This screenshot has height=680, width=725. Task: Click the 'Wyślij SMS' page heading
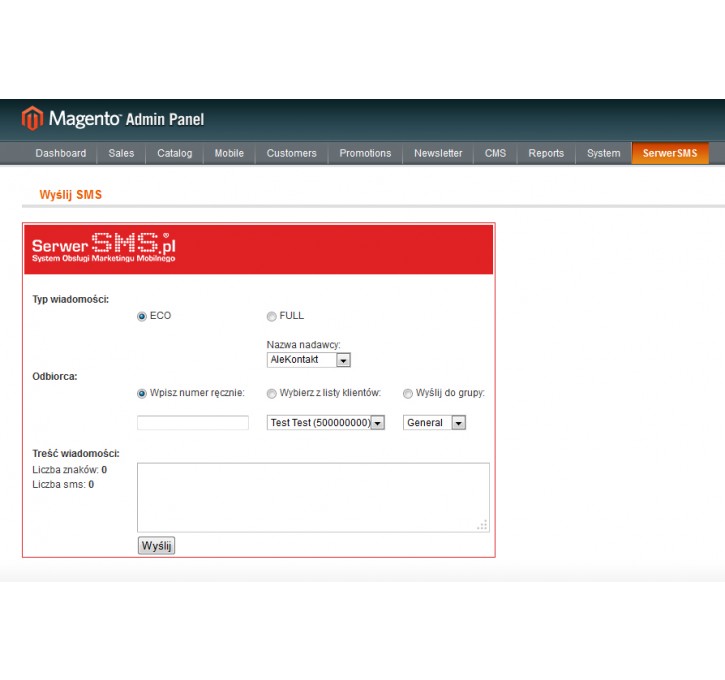[71, 195]
